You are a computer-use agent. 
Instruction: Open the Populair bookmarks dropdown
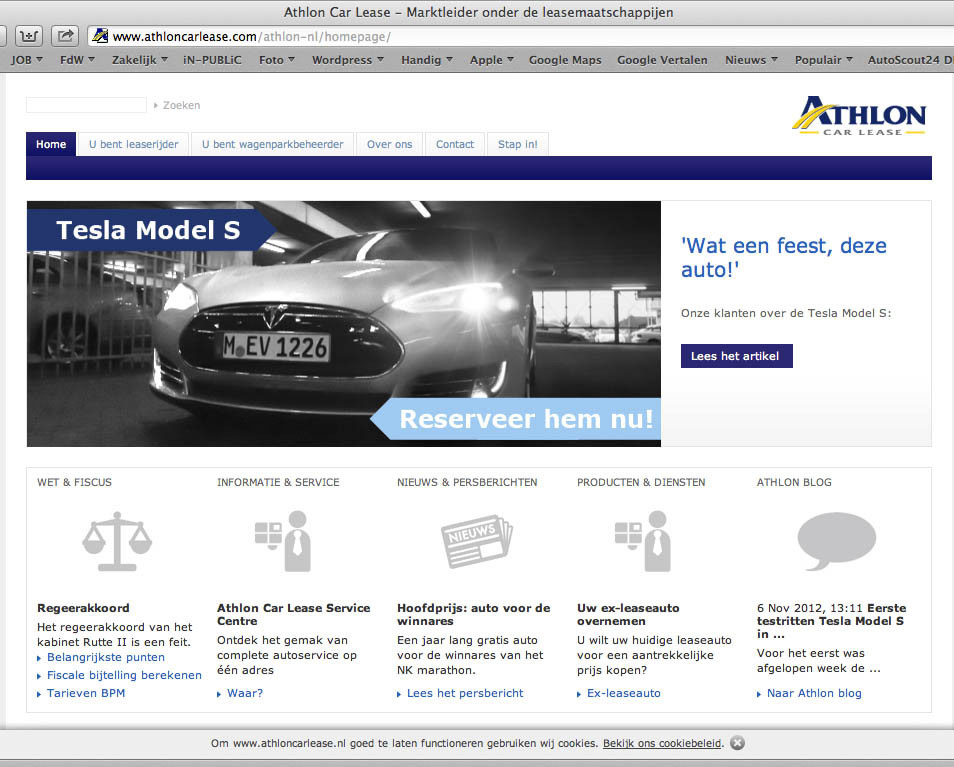click(824, 60)
